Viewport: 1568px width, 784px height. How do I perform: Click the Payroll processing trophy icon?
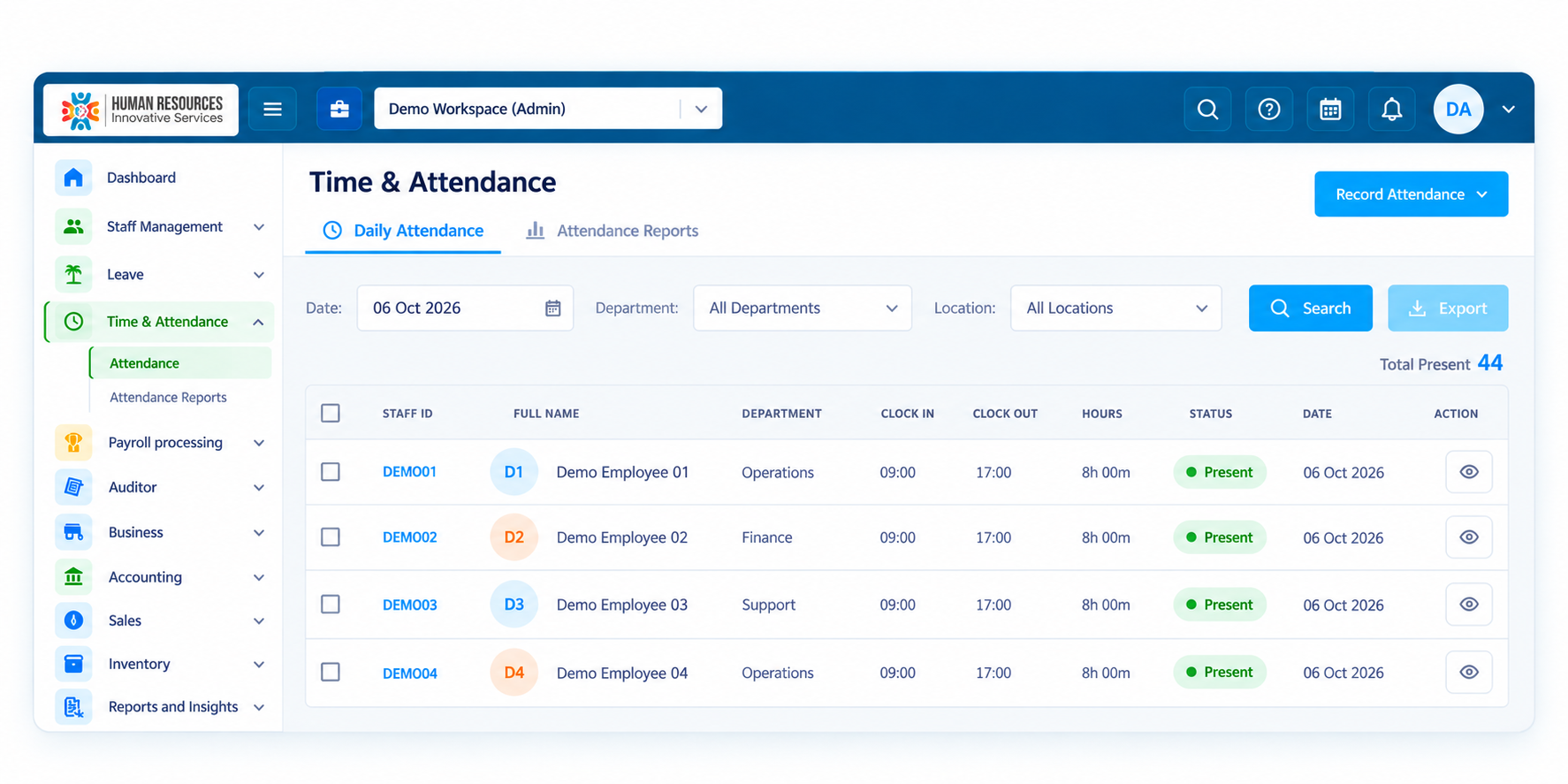pyautogui.click(x=73, y=442)
